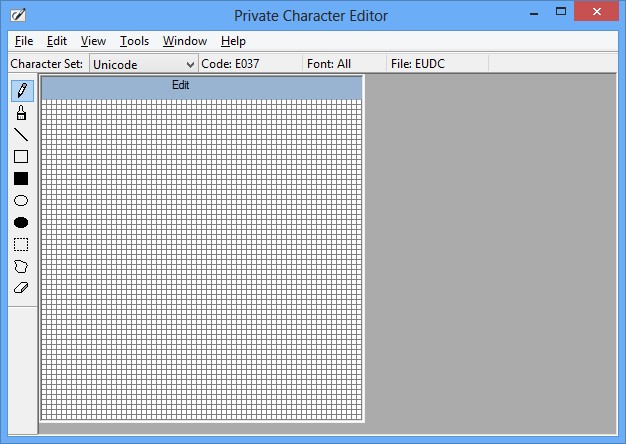Image resolution: width=626 pixels, height=444 pixels.
Task: Click the File: EUDC label
Action: click(418, 64)
